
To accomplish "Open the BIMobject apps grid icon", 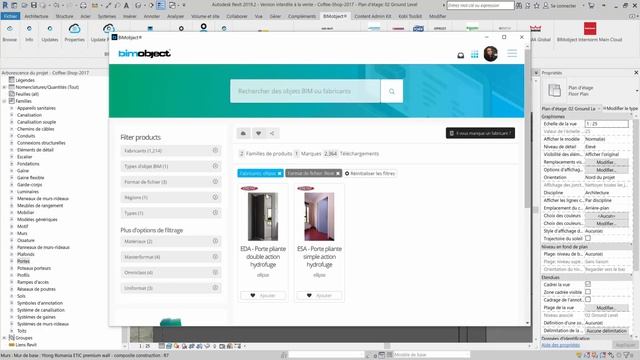I will coord(474,55).
